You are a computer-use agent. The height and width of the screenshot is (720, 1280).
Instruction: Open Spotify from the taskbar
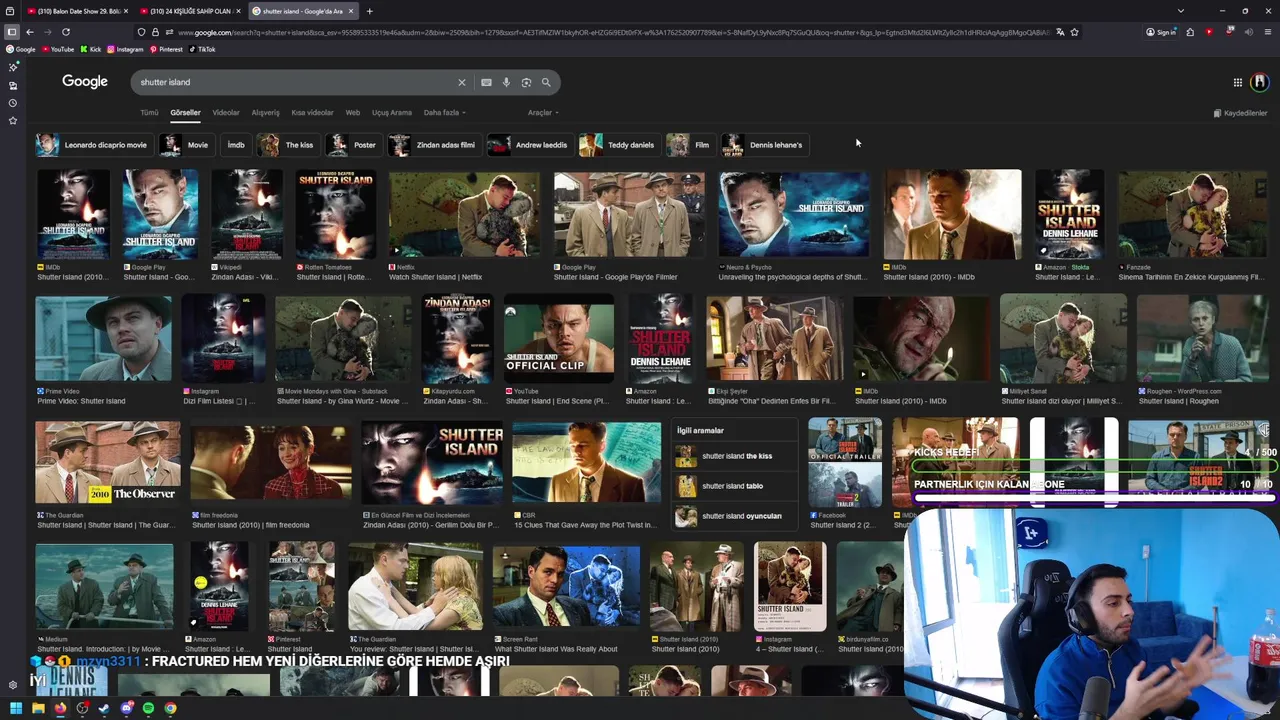click(148, 708)
